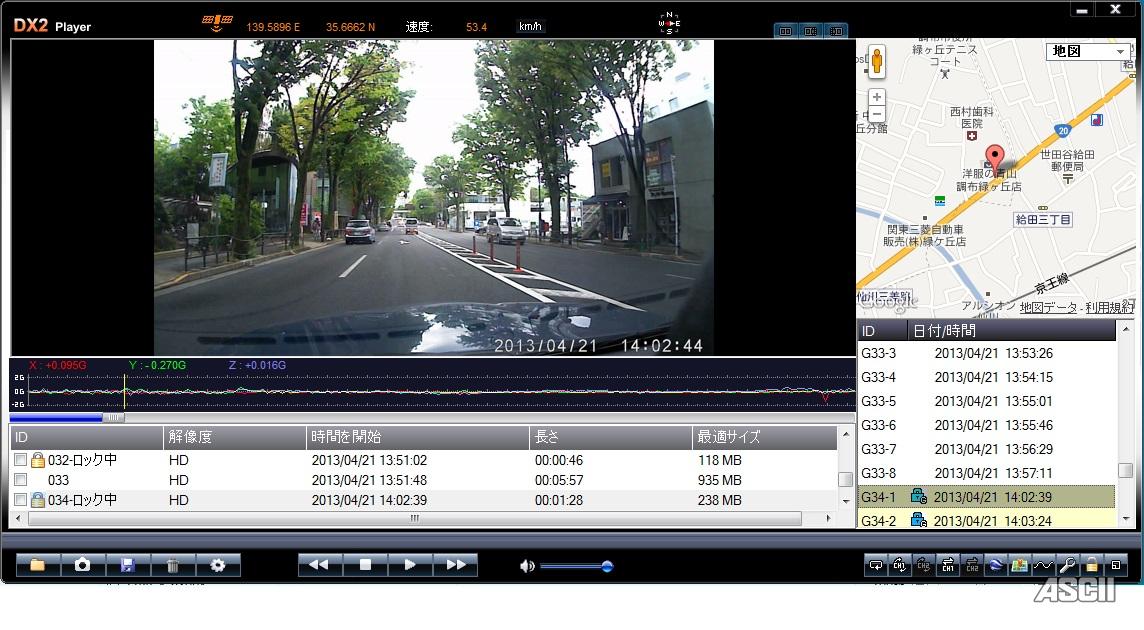Open the 地図 map type dropdown
Viewport: 1144px width, 630px height.
pyautogui.click(x=1088, y=51)
